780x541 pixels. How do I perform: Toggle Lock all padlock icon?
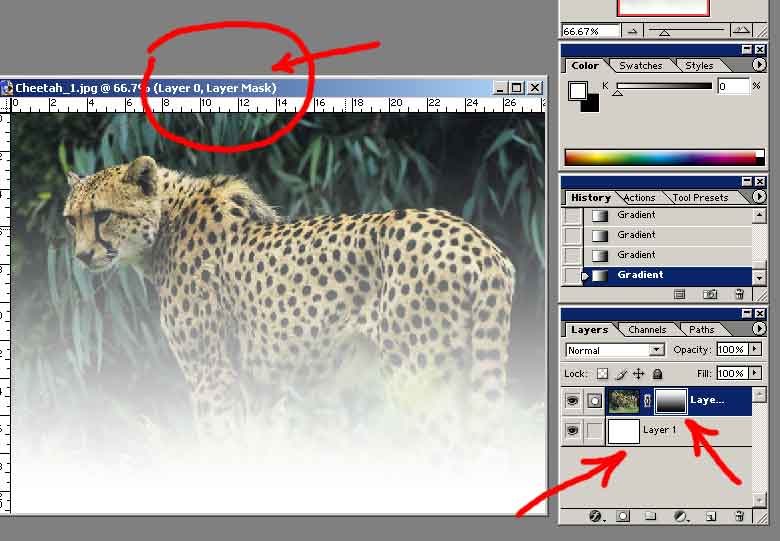pyautogui.click(x=657, y=374)
